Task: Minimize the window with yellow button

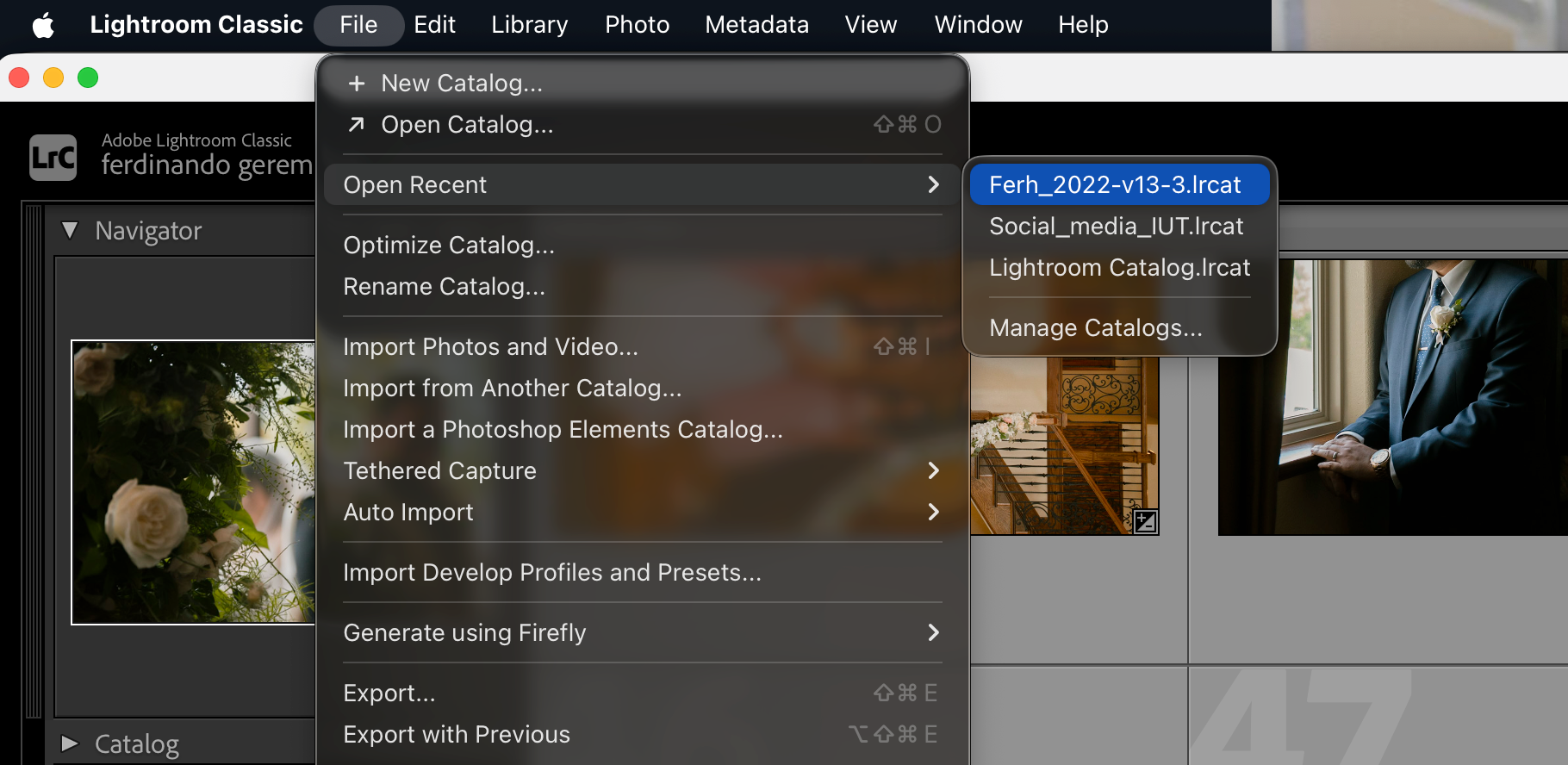Action: (x=53, y=78)
